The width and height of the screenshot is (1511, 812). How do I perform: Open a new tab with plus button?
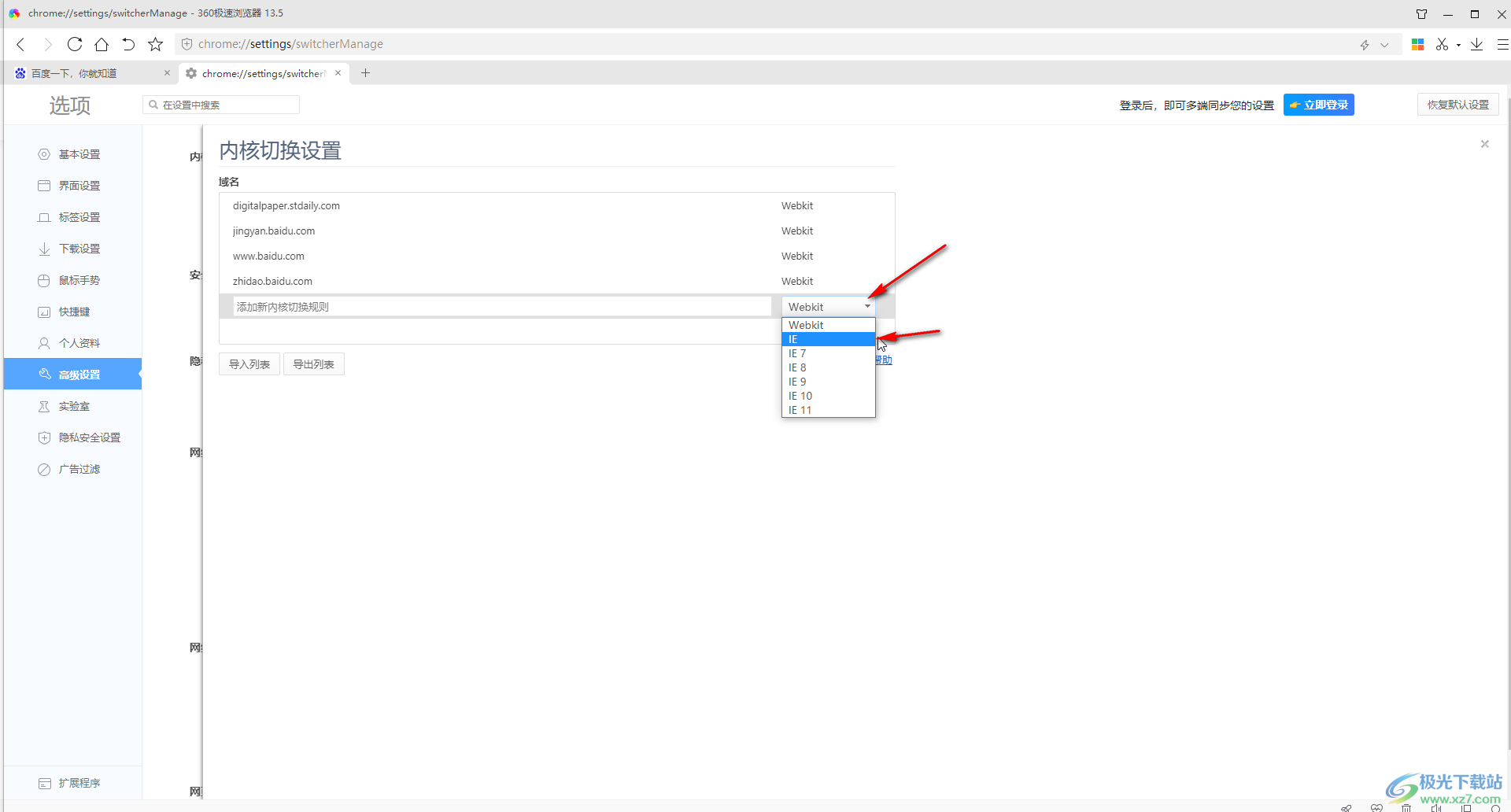[x=365, y=73]
